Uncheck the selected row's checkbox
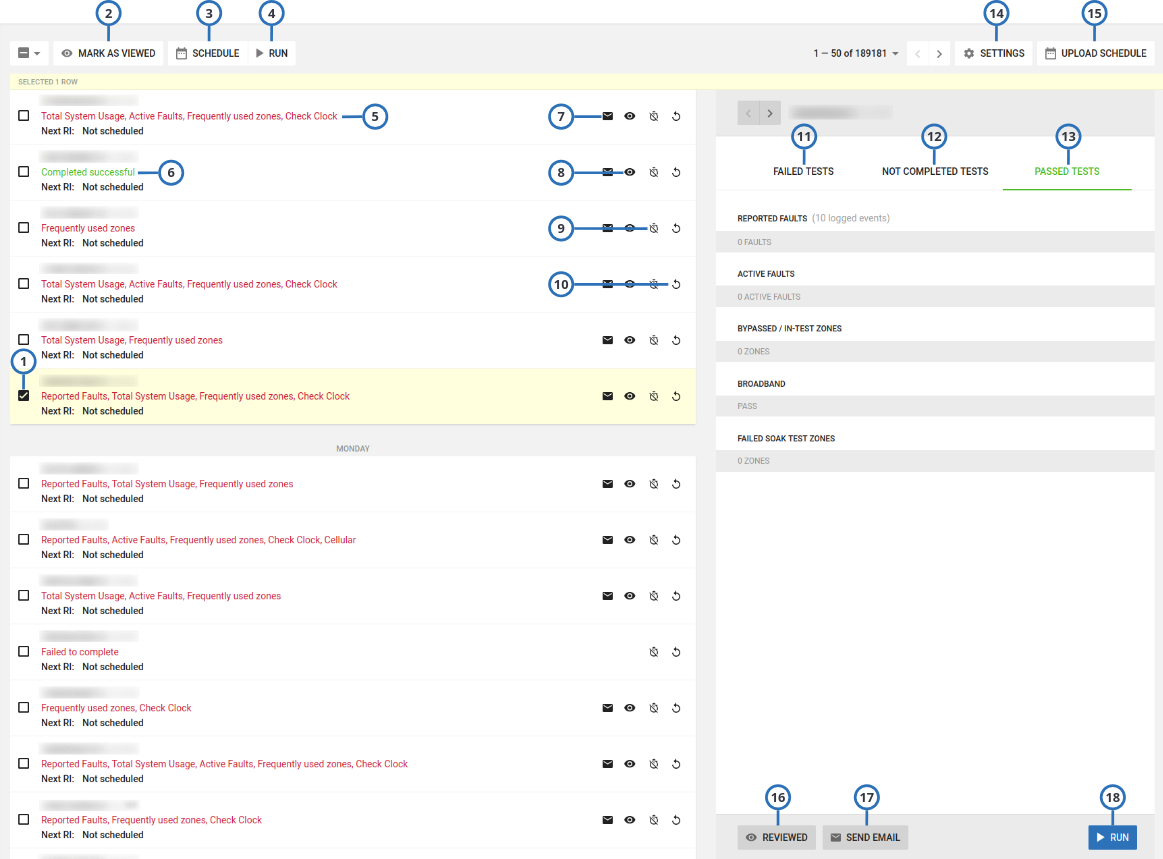The height and width of the screenshot is (859, 1163). coord(24,395)
